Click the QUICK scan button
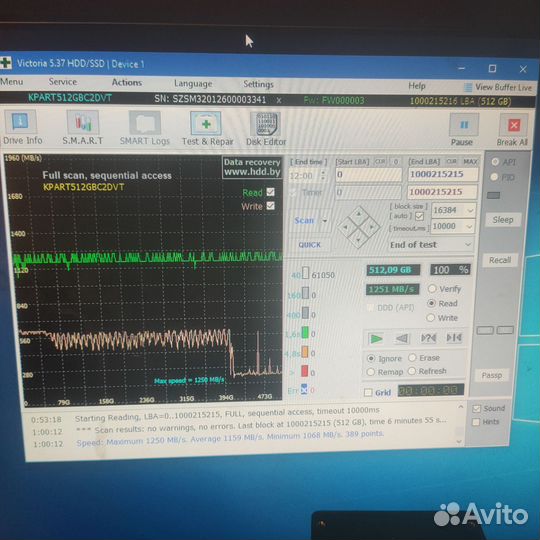This screenshot has width=540, height=540. point(310,245)
